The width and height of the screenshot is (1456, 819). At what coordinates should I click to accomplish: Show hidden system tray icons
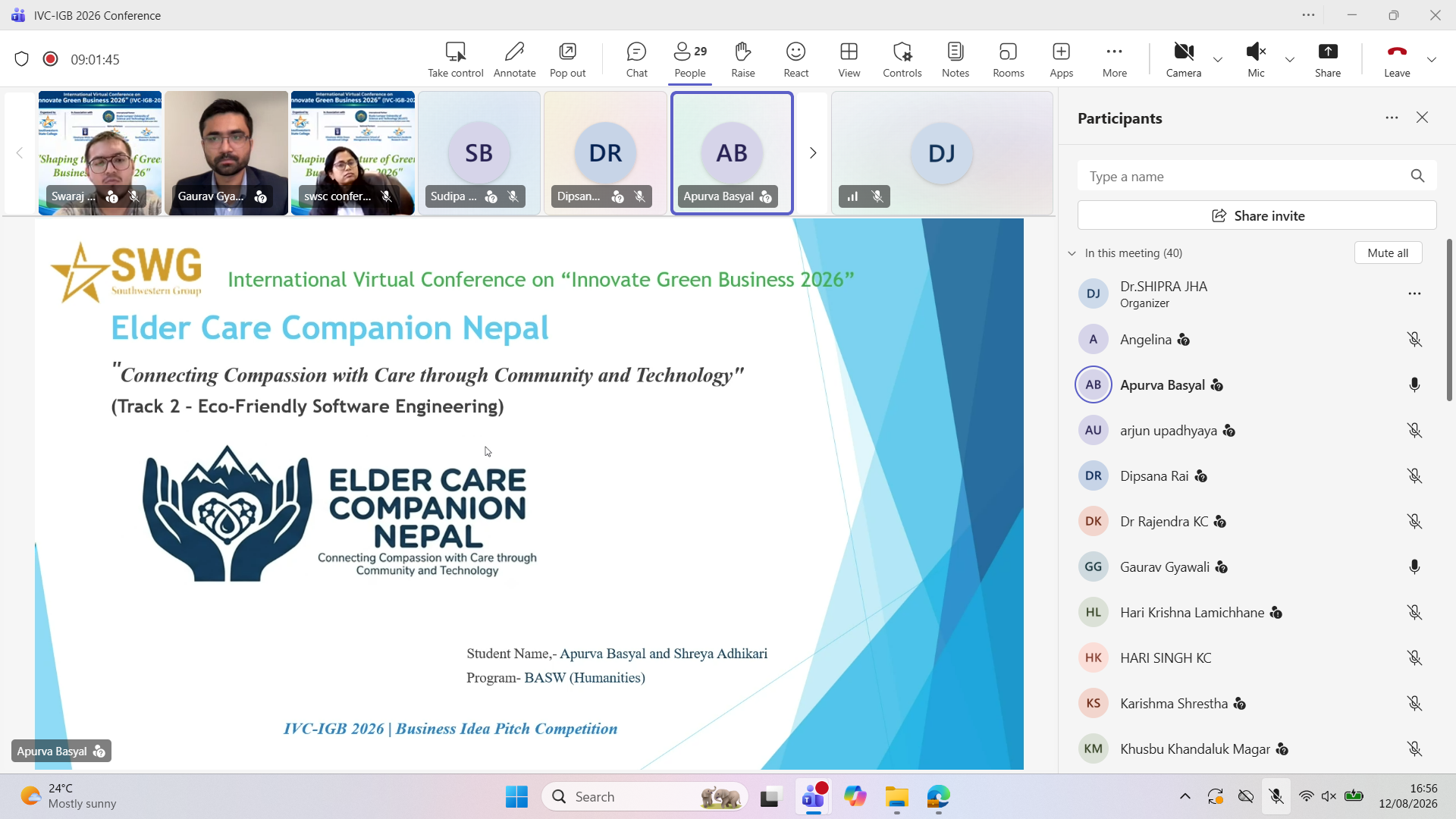[x=1185, y=796]
